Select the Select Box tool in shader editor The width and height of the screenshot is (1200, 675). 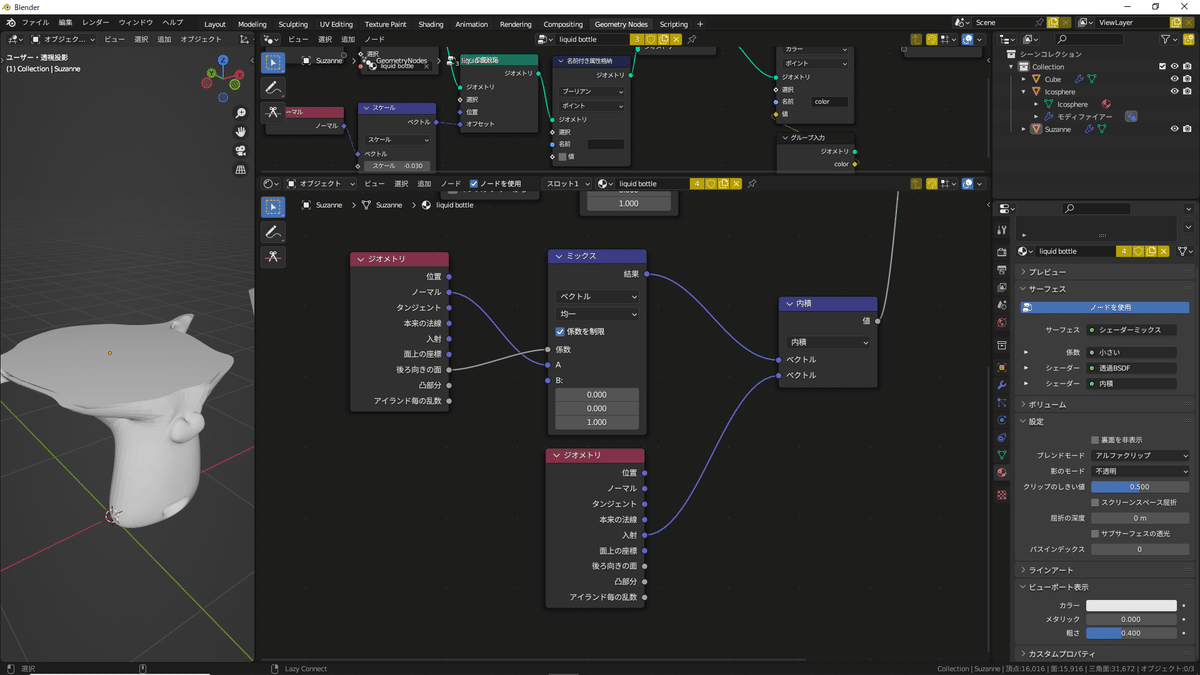click(x=273, y=207)
